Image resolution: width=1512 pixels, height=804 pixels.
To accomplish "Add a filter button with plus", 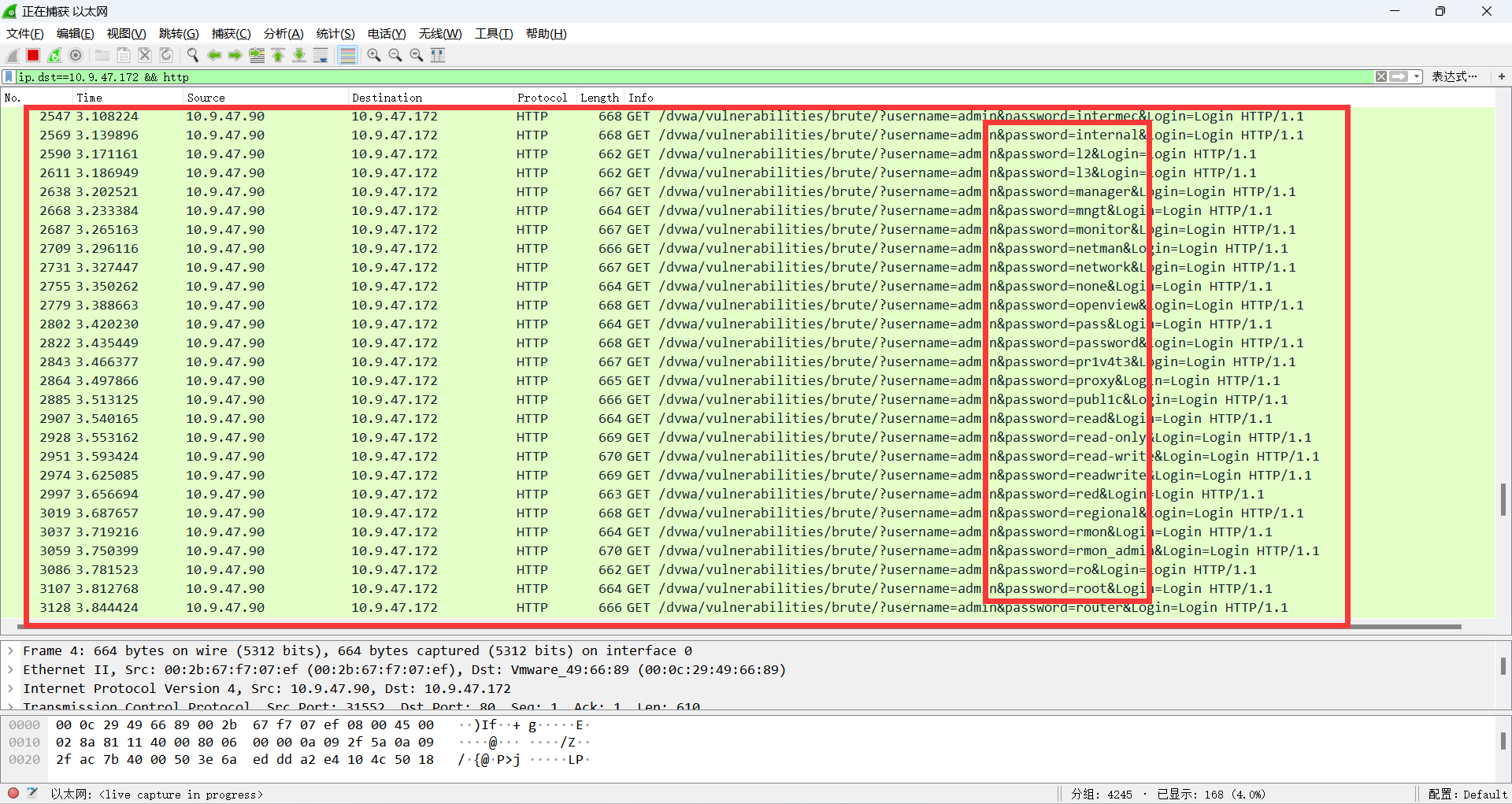I will (1502, 76).
